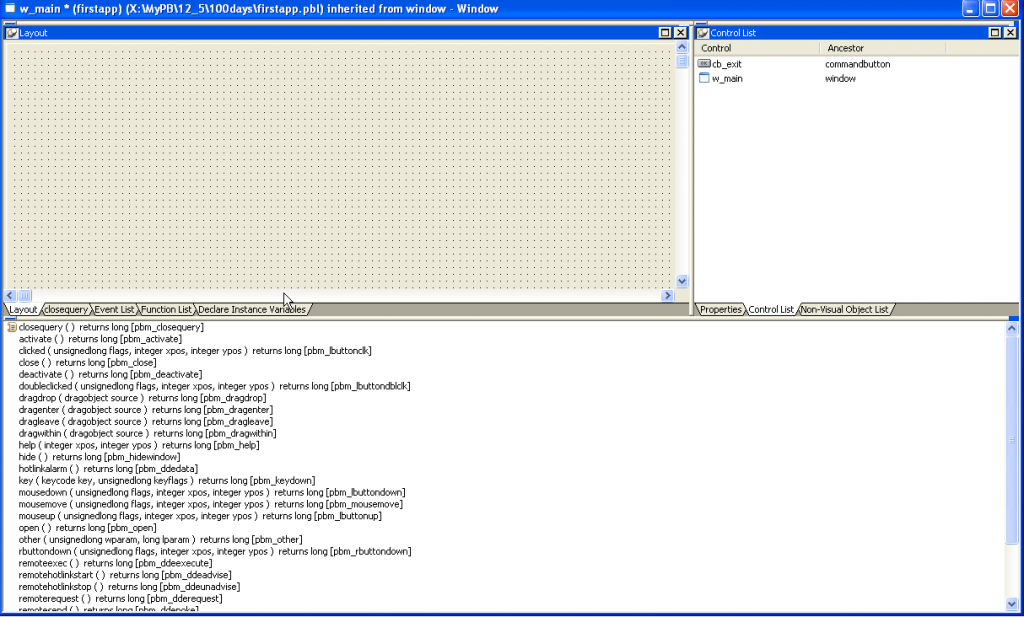Click the Control List pane title icon
Viewport: 1024px width, 617px height.
point(703,33)
